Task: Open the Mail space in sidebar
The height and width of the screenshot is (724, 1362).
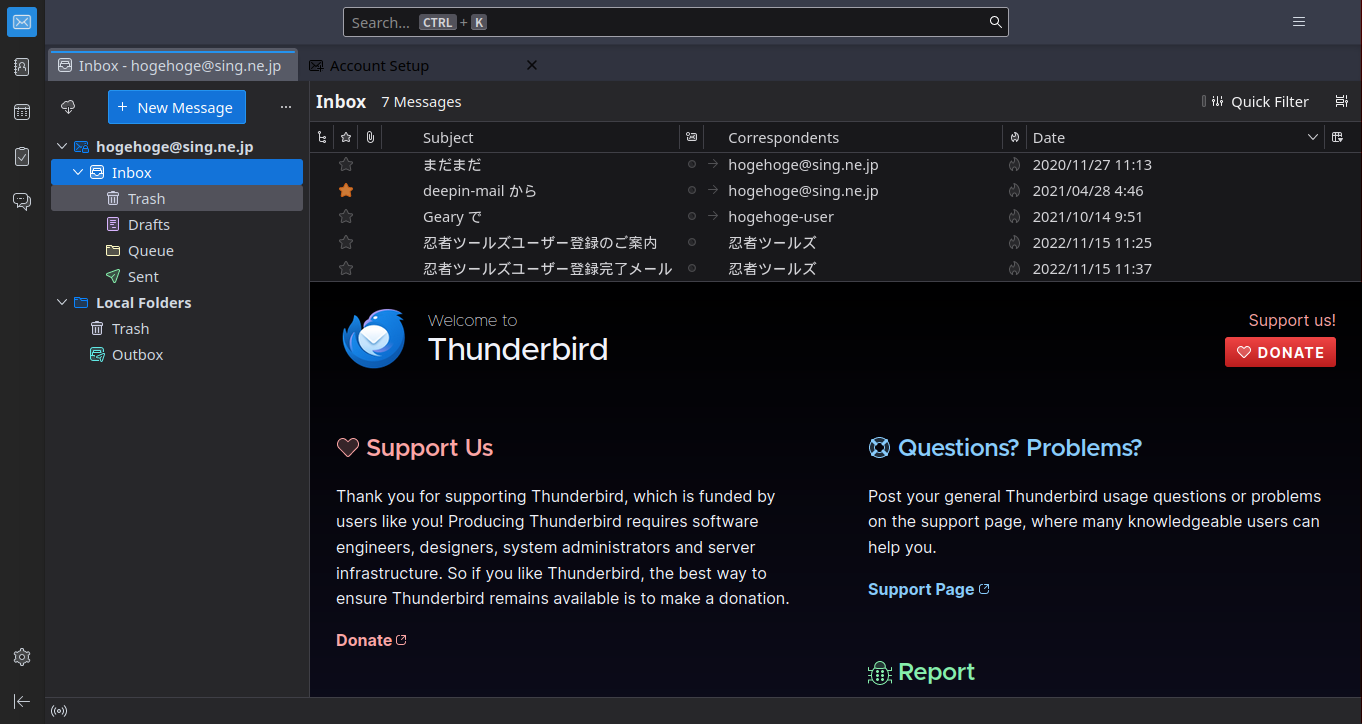Action: point(22,21)
